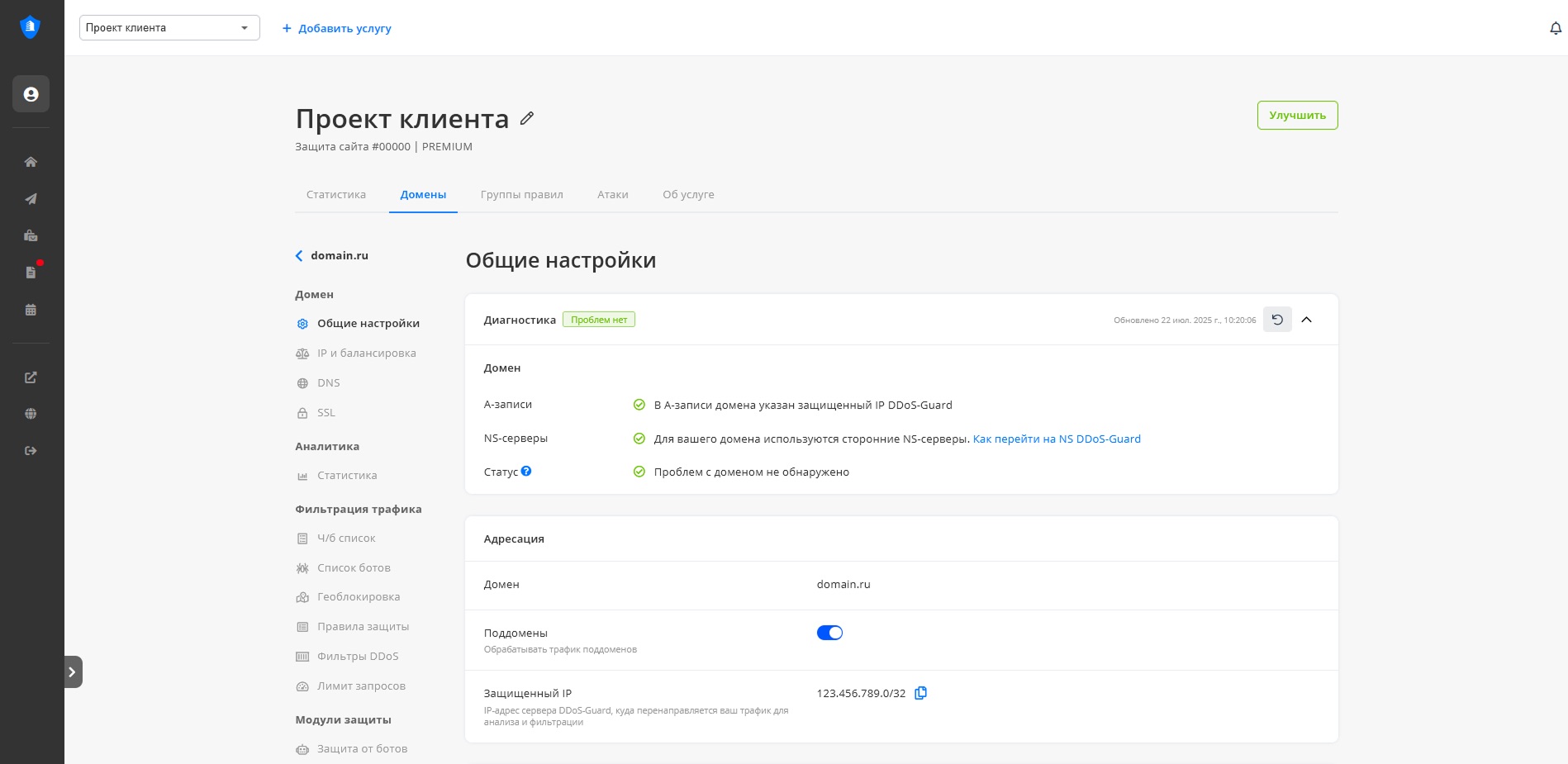Open the notifications bell
The width and height of the screenshot is (1568, 764).
click(1556, 28)
